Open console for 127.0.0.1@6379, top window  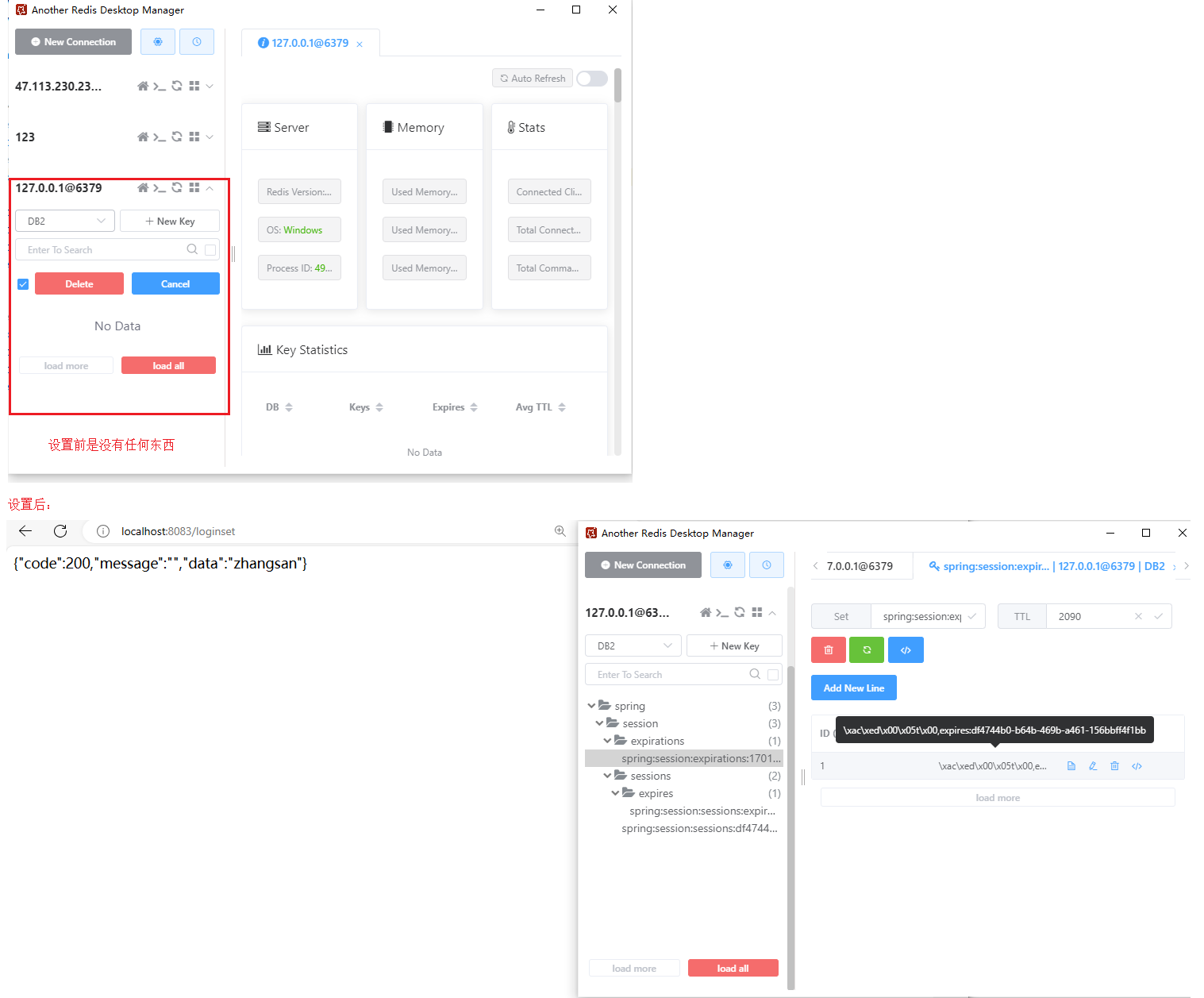[160, 188]
